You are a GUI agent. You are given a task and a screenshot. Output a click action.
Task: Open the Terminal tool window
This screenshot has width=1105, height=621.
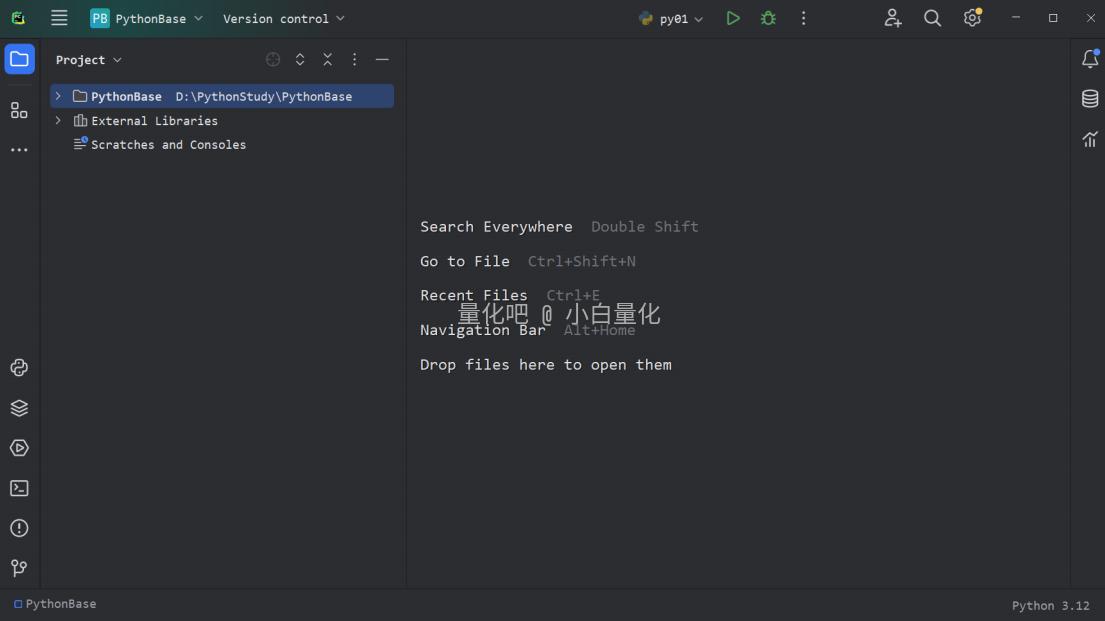tap(19, 488)
